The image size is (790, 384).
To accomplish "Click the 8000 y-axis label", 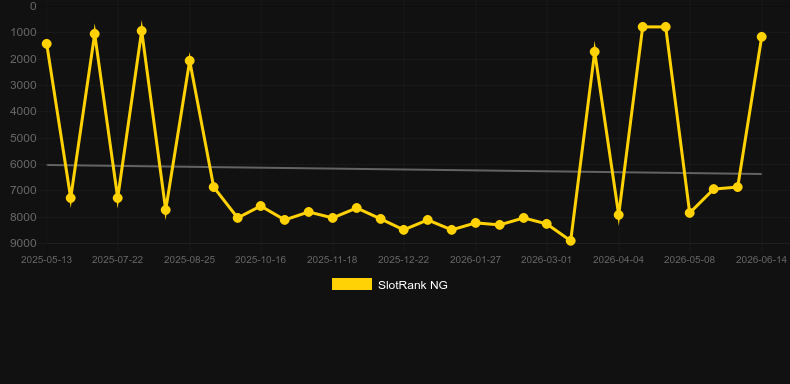I will tap(24, 217).
